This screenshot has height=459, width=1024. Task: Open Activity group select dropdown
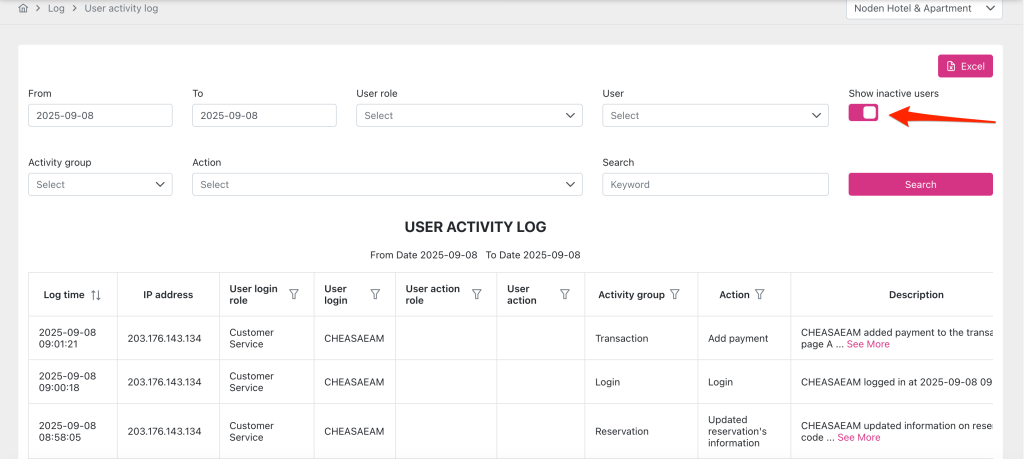pyautogui.click(x=100, y=185)
